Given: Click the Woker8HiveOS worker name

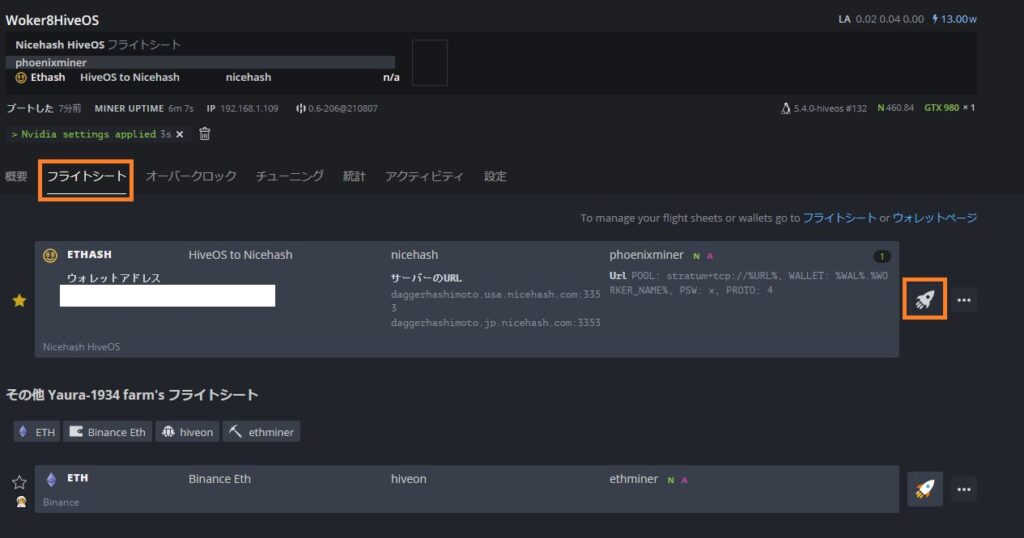Looking at the screenshot, I should coord(52,20).
